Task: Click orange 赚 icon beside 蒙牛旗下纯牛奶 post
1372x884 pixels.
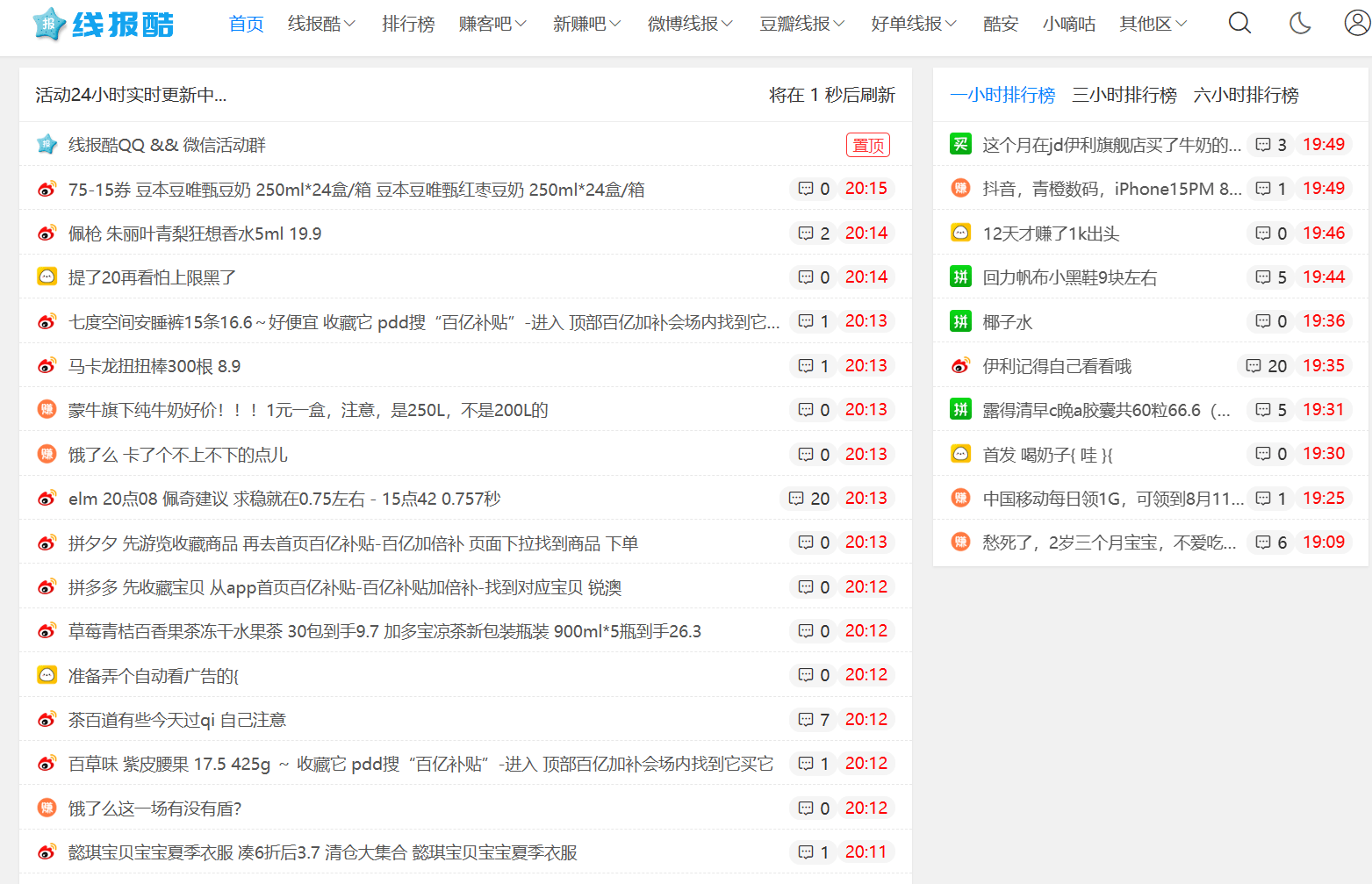Action: [47, 409]
